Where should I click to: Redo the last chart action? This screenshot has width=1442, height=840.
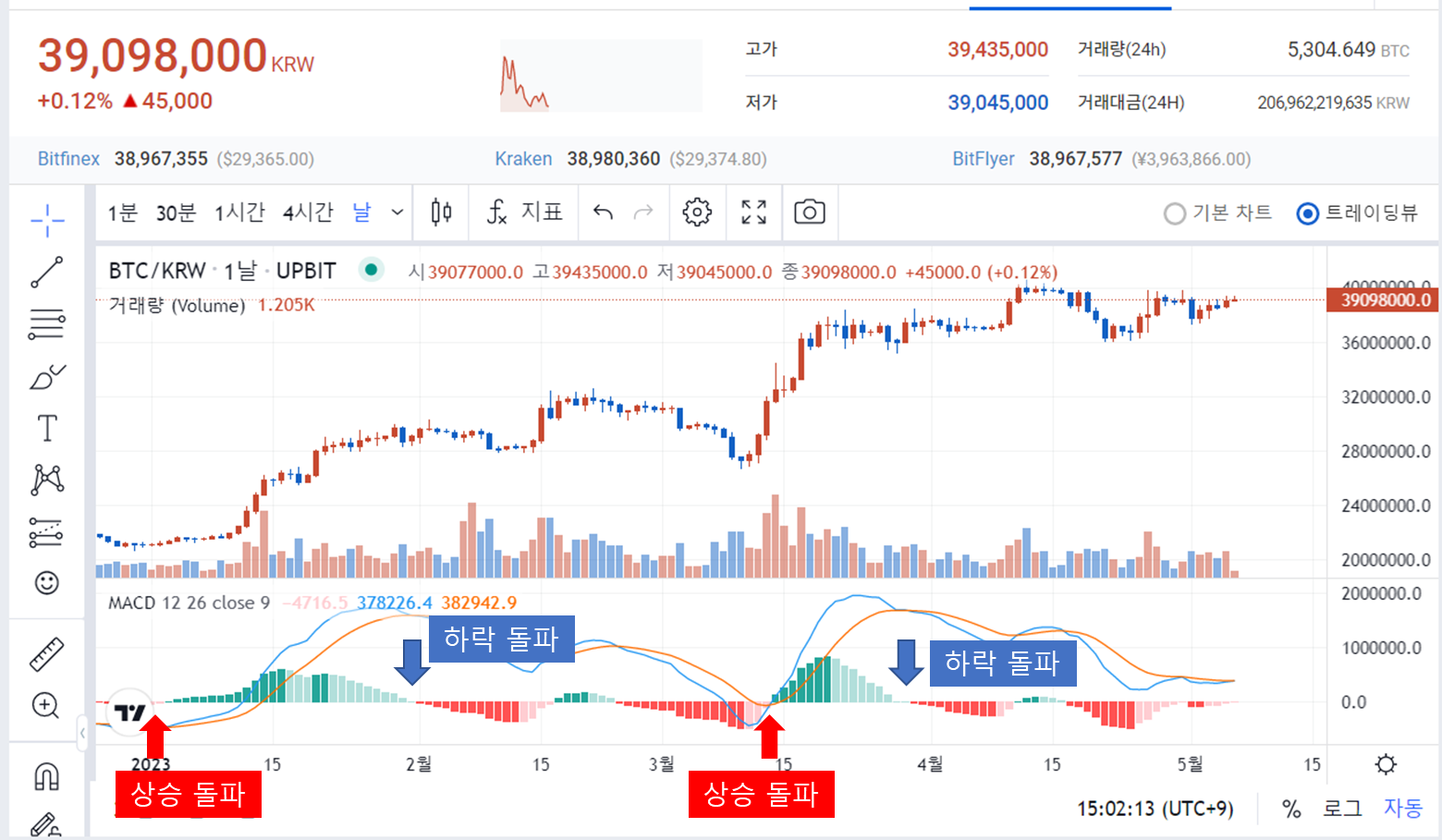(x=643, y=213)
